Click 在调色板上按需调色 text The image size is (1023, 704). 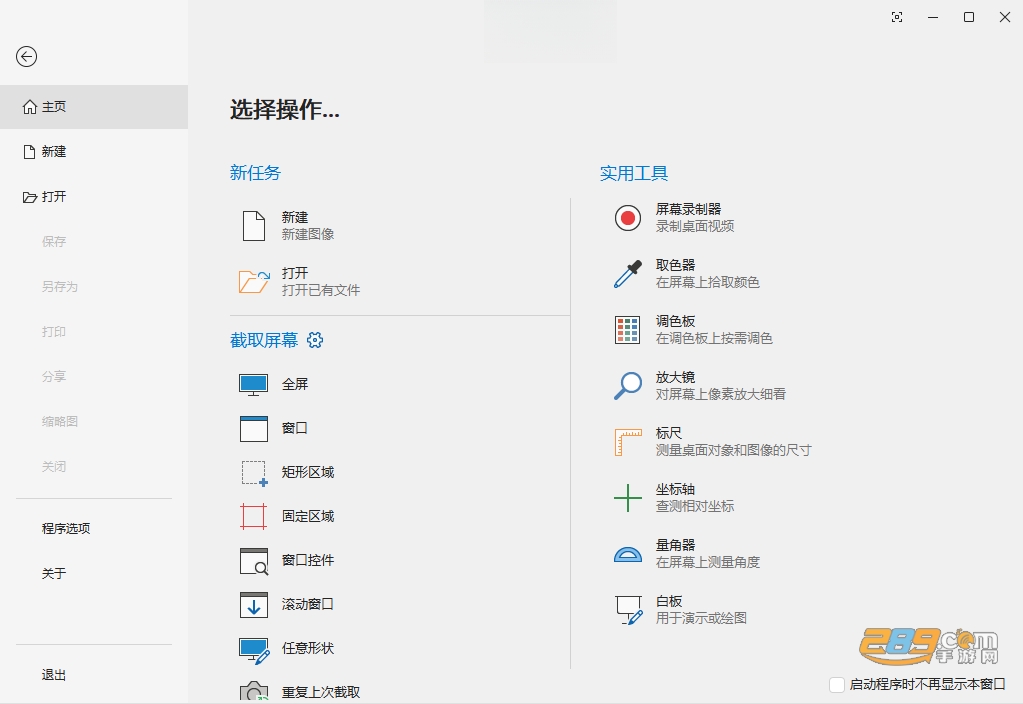(714, 339)
